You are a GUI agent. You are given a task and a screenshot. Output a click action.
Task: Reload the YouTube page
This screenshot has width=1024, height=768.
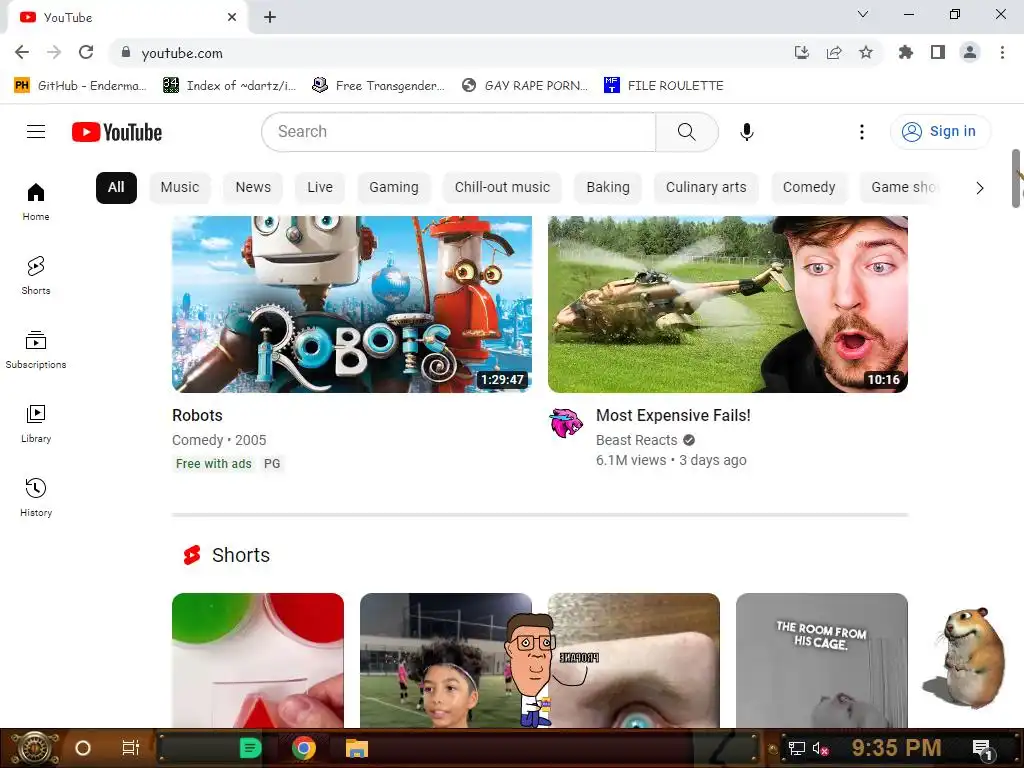86,52
